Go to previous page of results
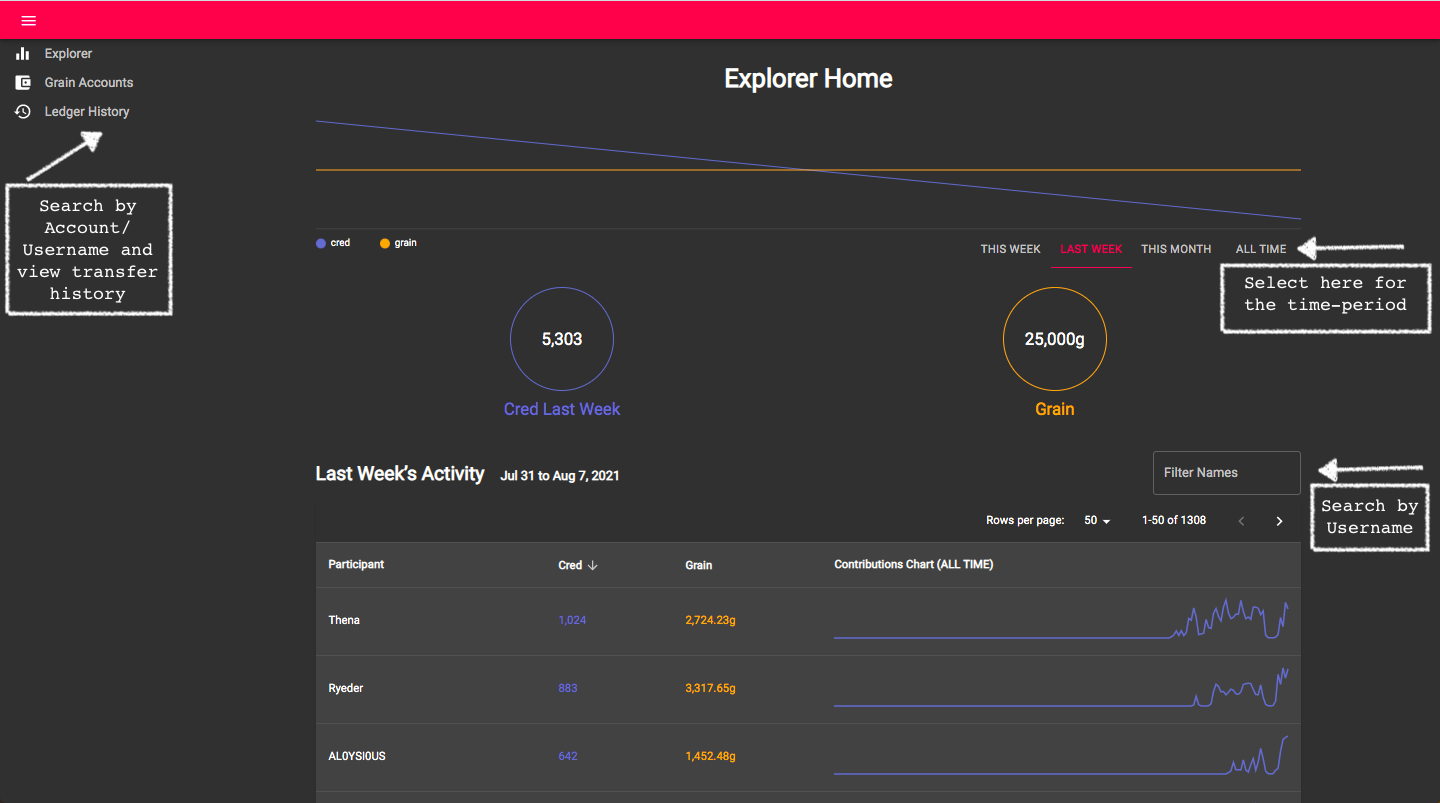Viewport: 1440px width, 803px height. 1242,521
